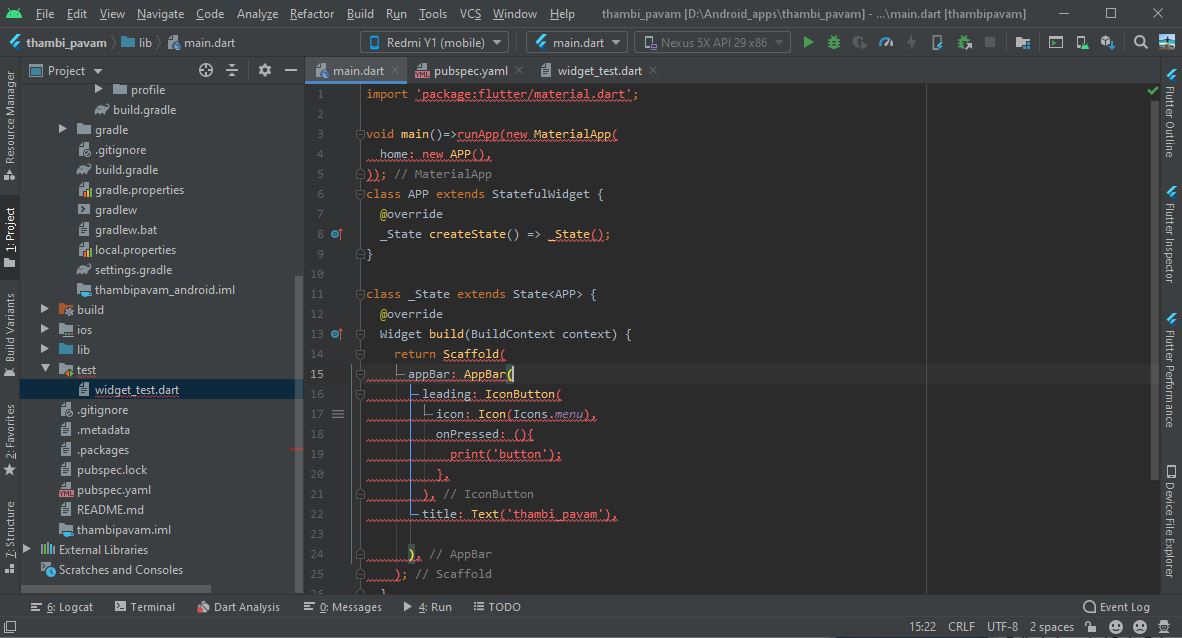Viewport: 1182px width, 638px height.
Task: Click the Search Everywhere magnifier
Action: (1141, 42)
